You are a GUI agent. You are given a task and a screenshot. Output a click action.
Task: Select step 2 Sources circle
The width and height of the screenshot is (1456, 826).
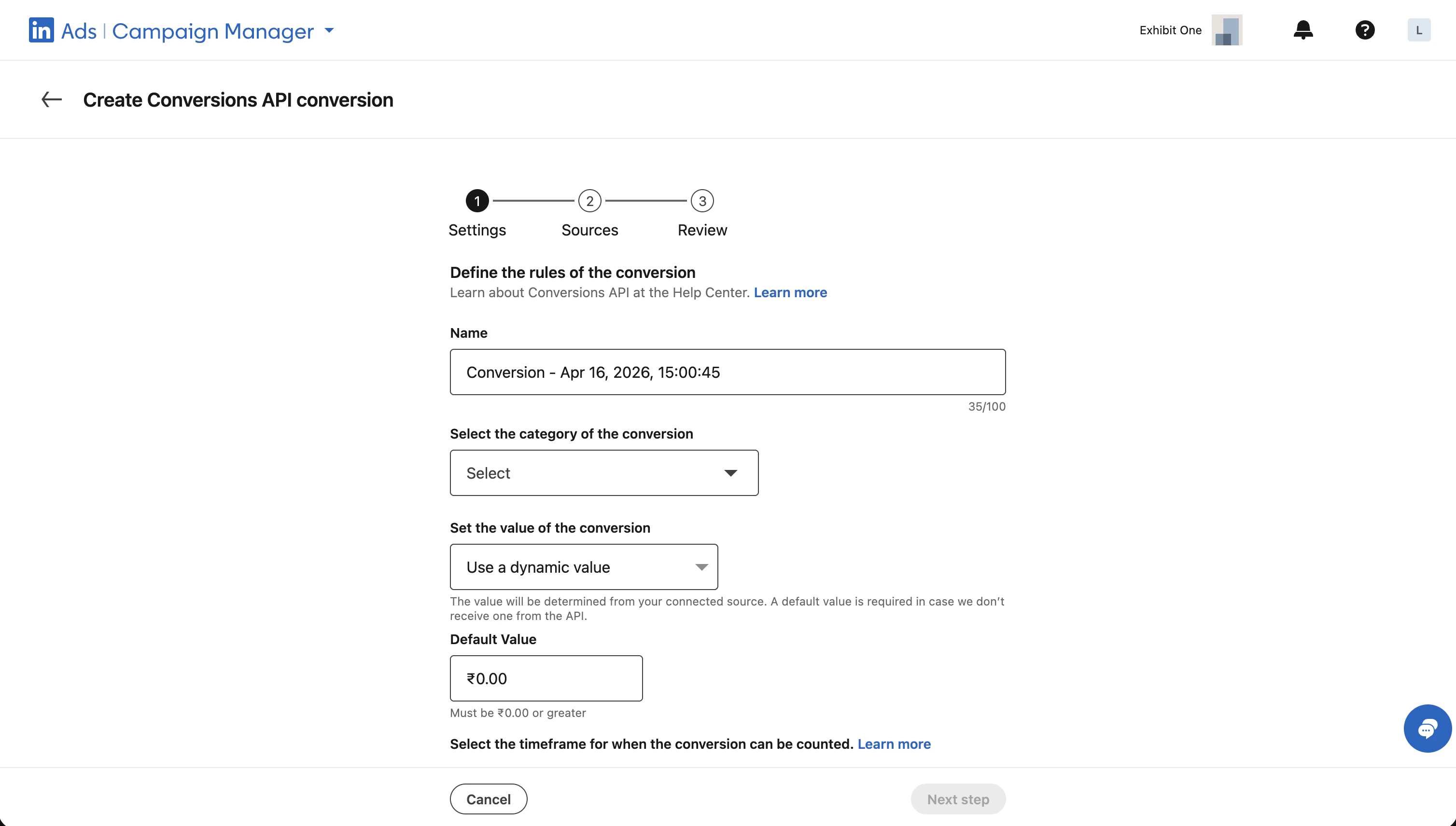pos(590,200)
